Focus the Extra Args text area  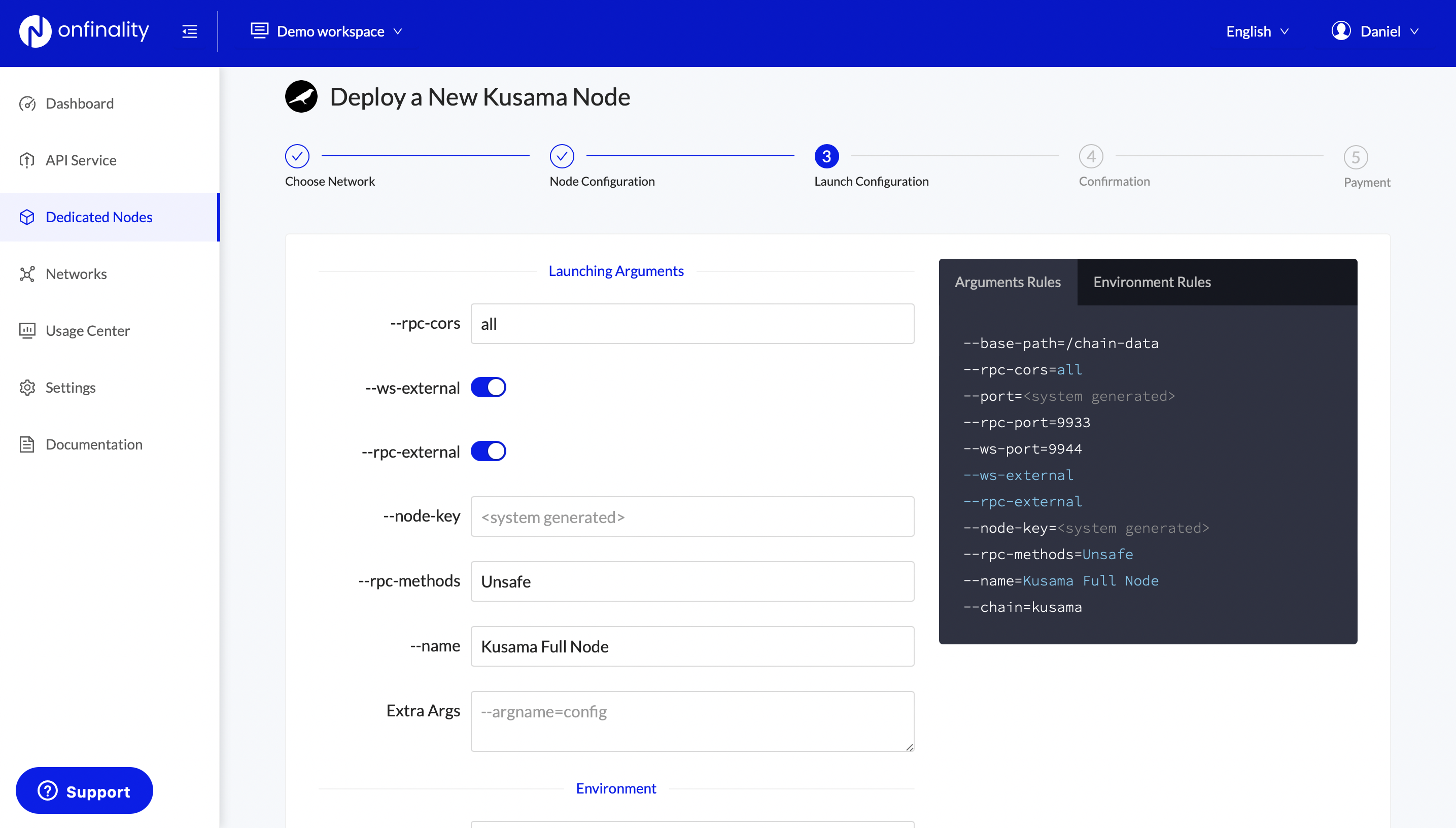pyautogui.click(x=692, y=721)
